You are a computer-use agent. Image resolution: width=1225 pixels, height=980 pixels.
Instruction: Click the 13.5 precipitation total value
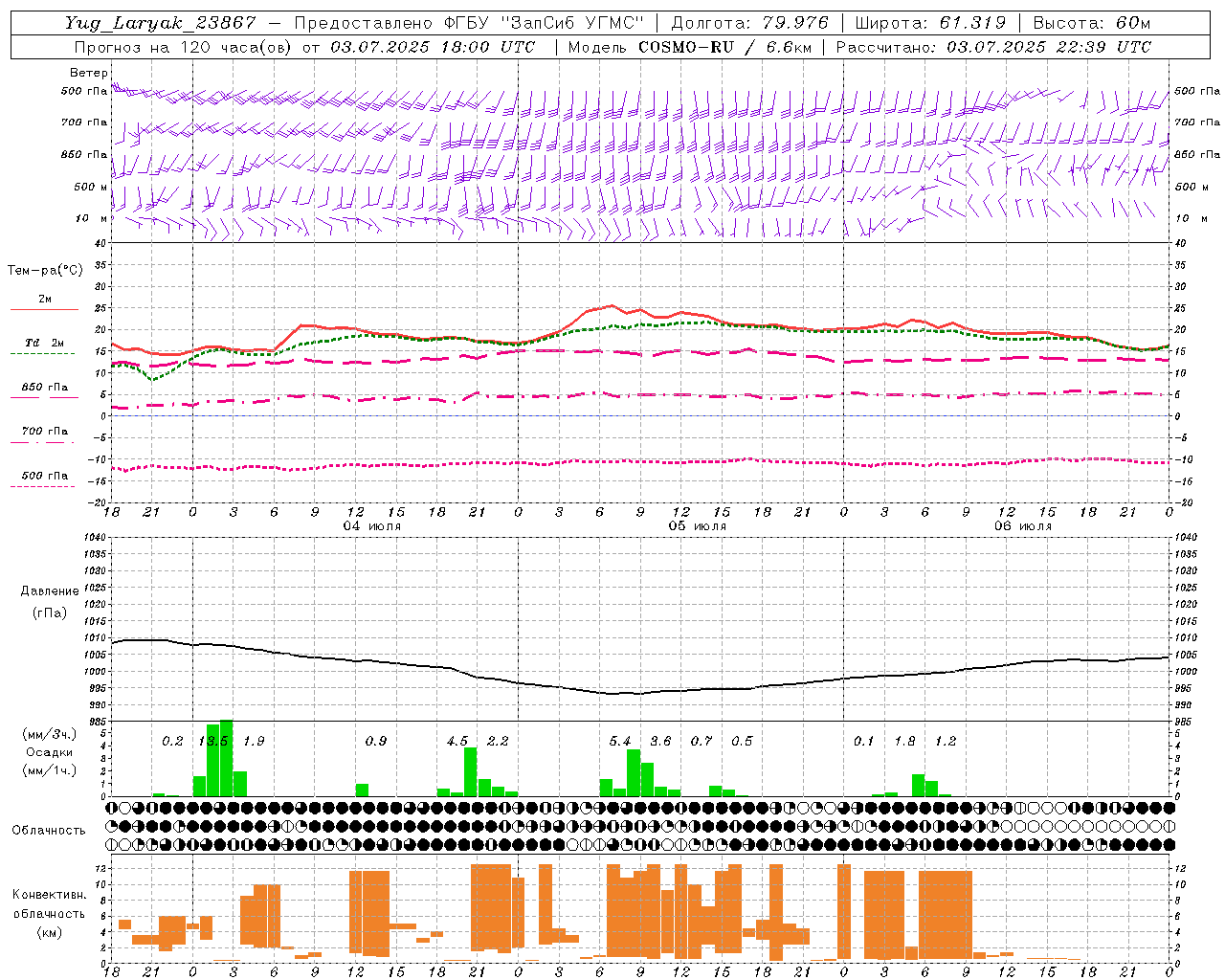[x=212, y=742]
